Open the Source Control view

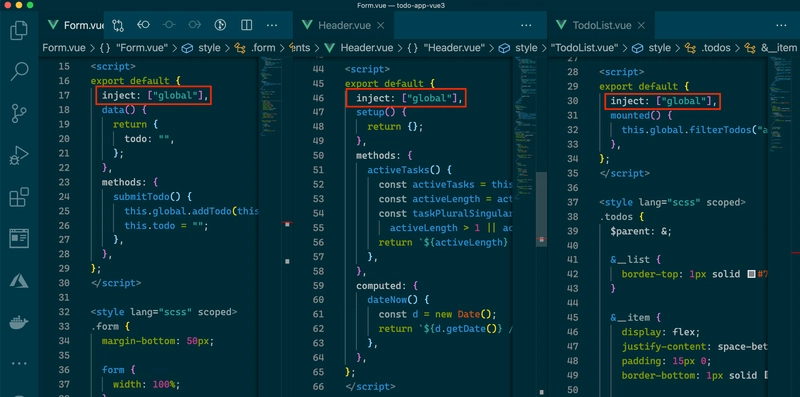tap(19, 113)
